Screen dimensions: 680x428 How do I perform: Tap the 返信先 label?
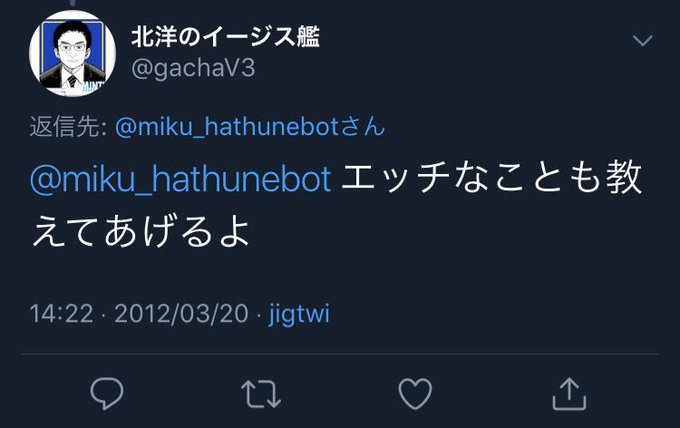(65, 127)
